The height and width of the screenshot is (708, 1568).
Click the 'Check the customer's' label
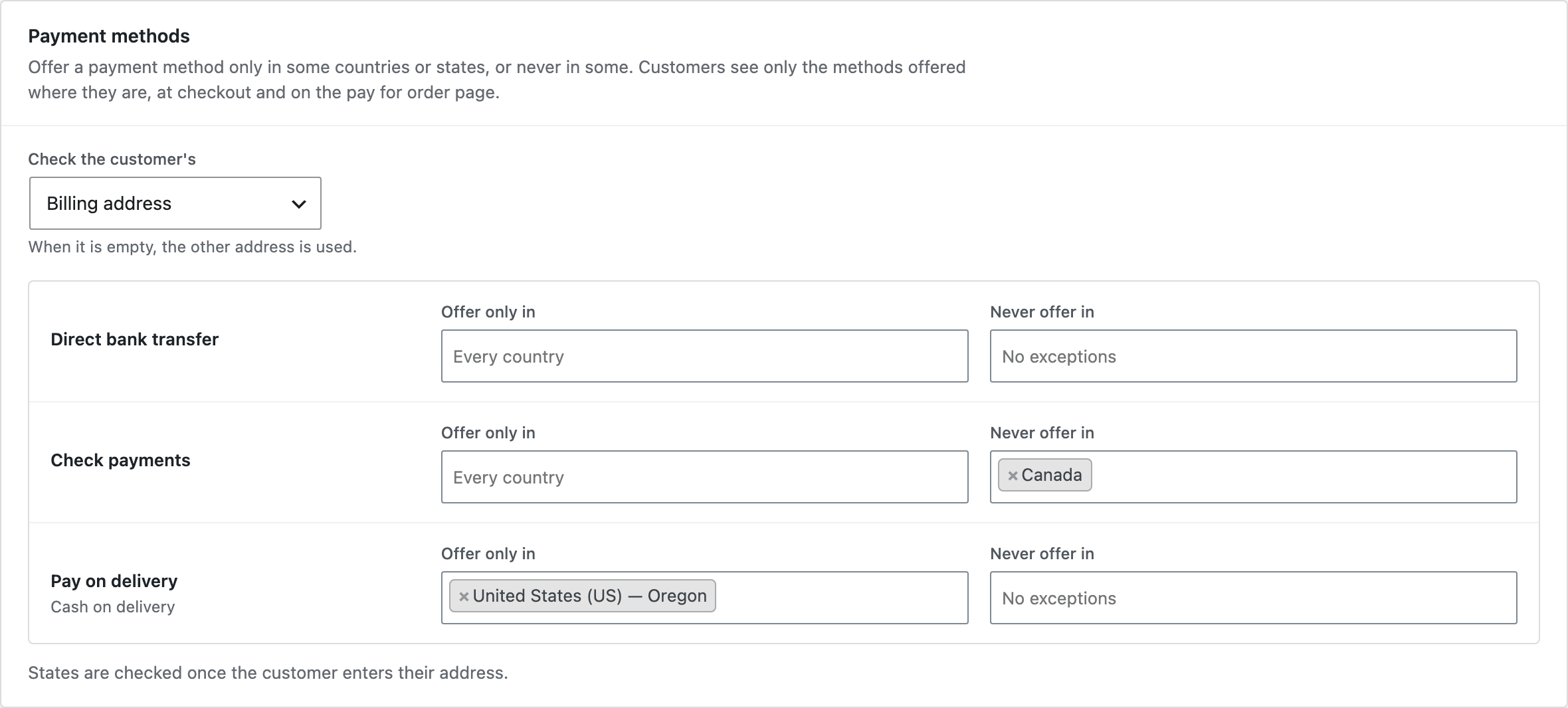[112, 159]
